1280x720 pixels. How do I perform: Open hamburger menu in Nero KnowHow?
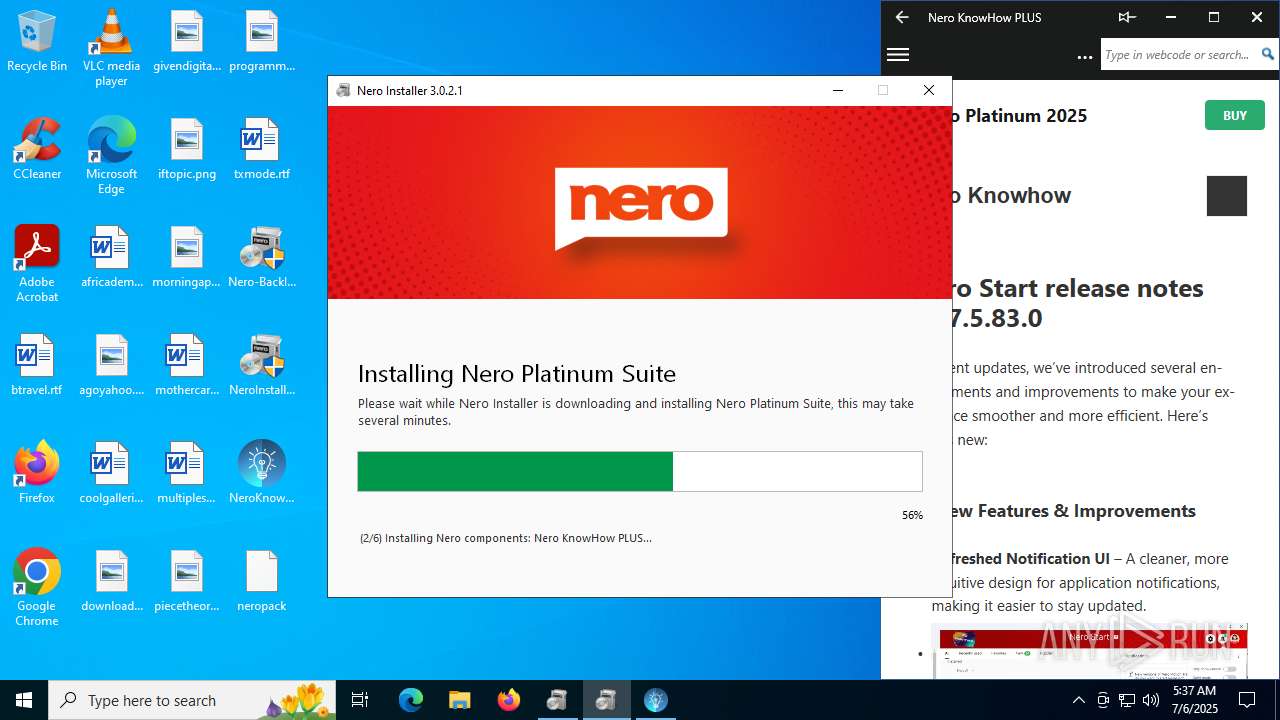898,55
